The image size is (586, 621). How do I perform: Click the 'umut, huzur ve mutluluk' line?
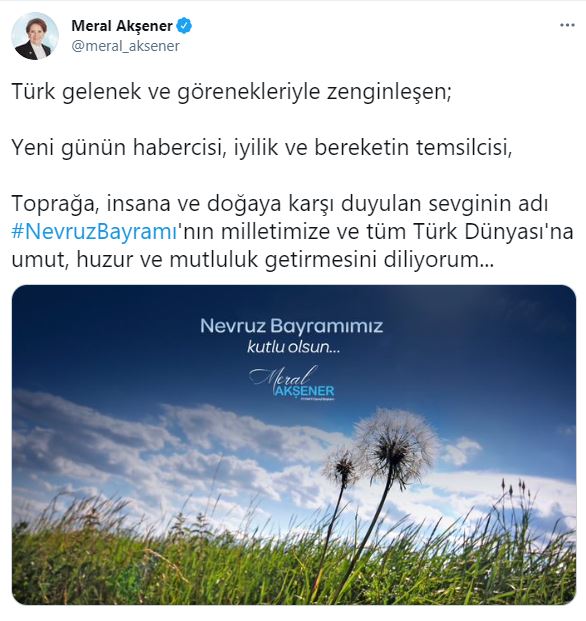pyautogui.click(x=253, y=260)
